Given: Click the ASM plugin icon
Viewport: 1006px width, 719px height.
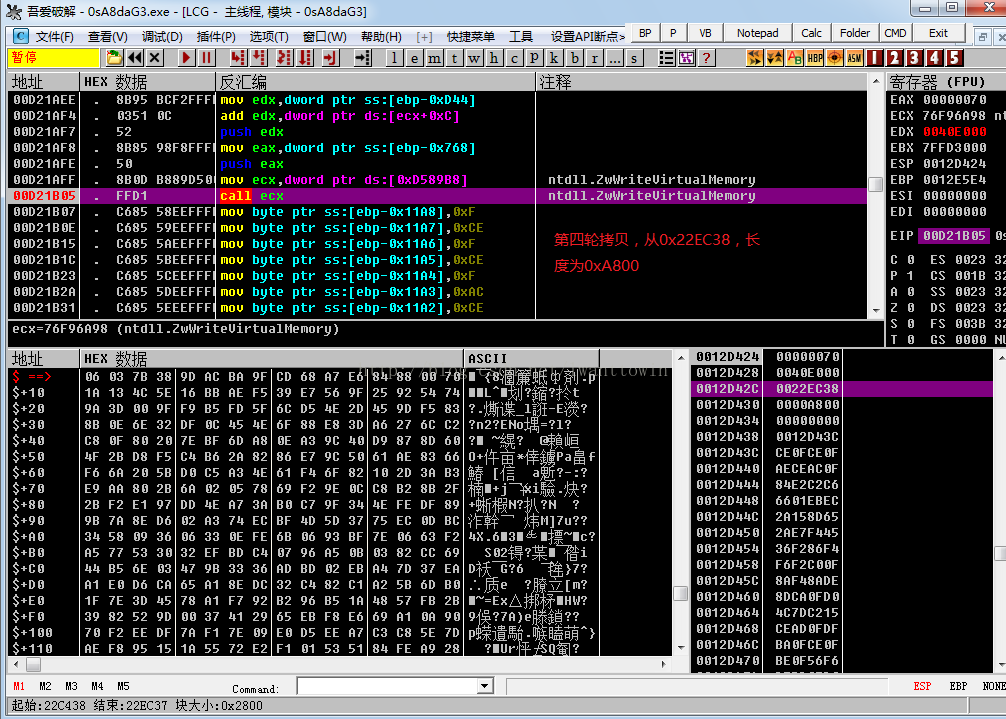Looking at the screenshot, I should (855, 58).
